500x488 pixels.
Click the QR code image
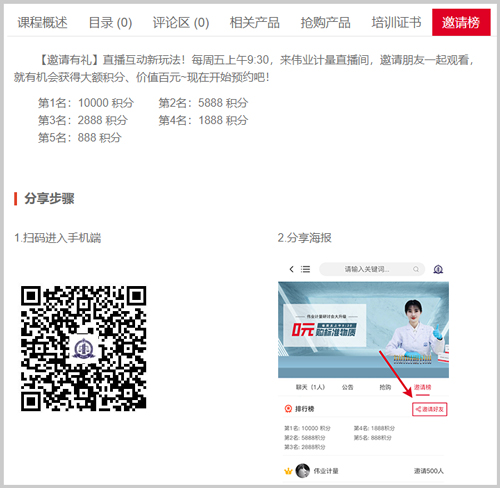83,348
